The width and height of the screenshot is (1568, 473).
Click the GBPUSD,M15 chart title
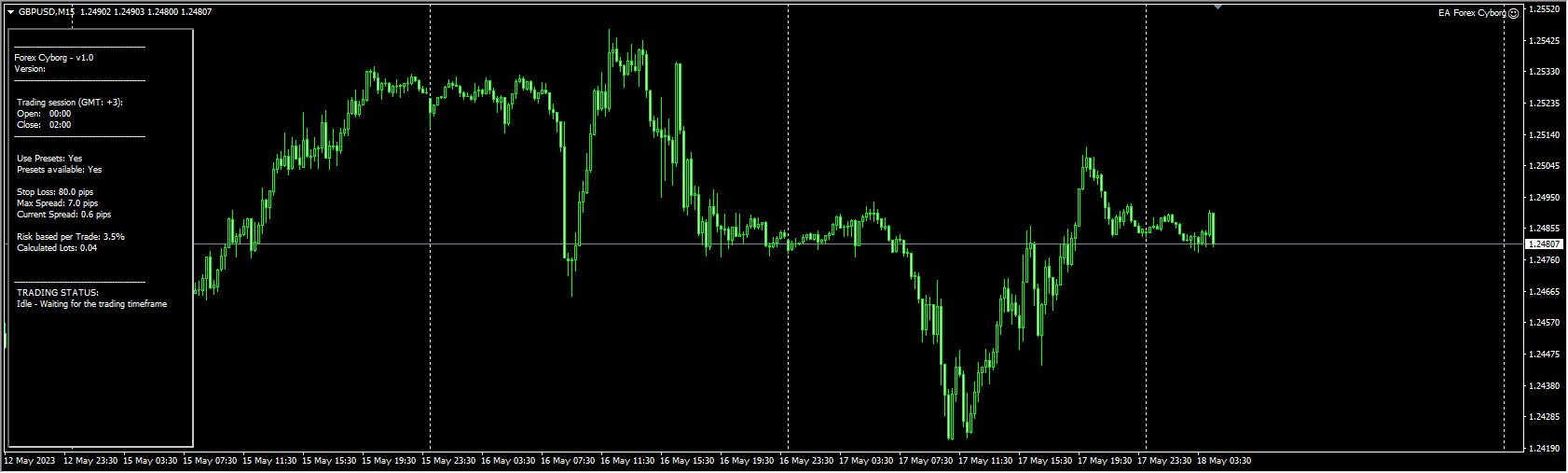[47, 12]
